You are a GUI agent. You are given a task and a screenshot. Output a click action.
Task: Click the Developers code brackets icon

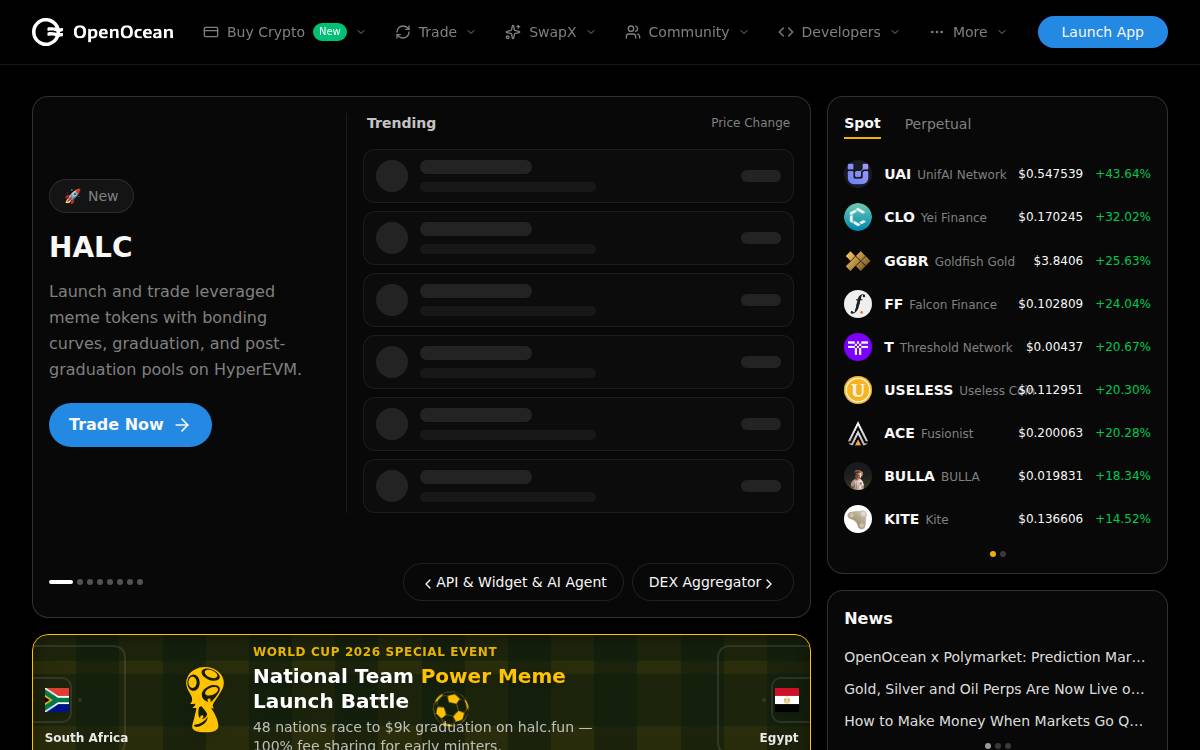click(x=786, y=32)
